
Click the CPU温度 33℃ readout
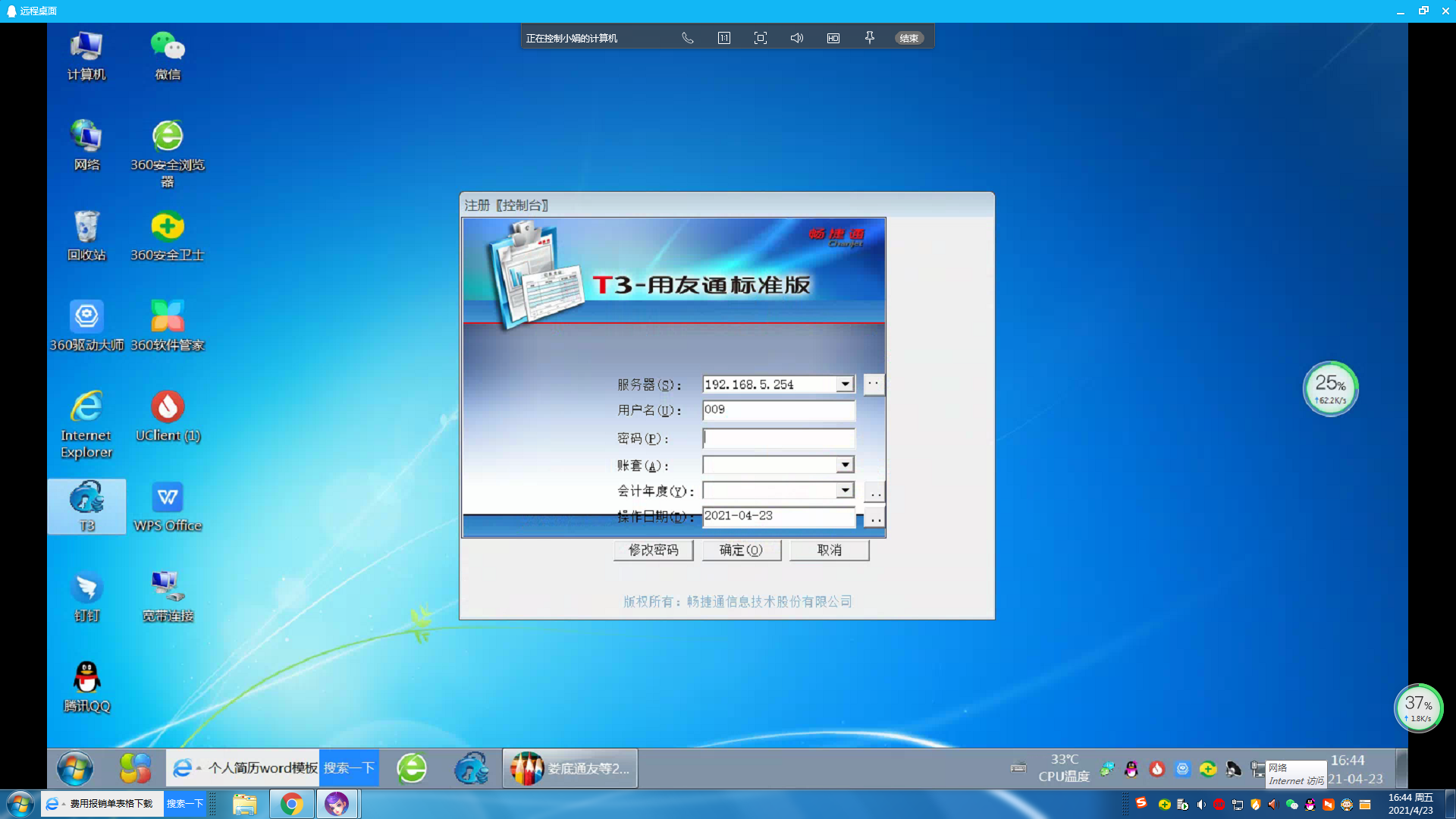click(1064, 768)
